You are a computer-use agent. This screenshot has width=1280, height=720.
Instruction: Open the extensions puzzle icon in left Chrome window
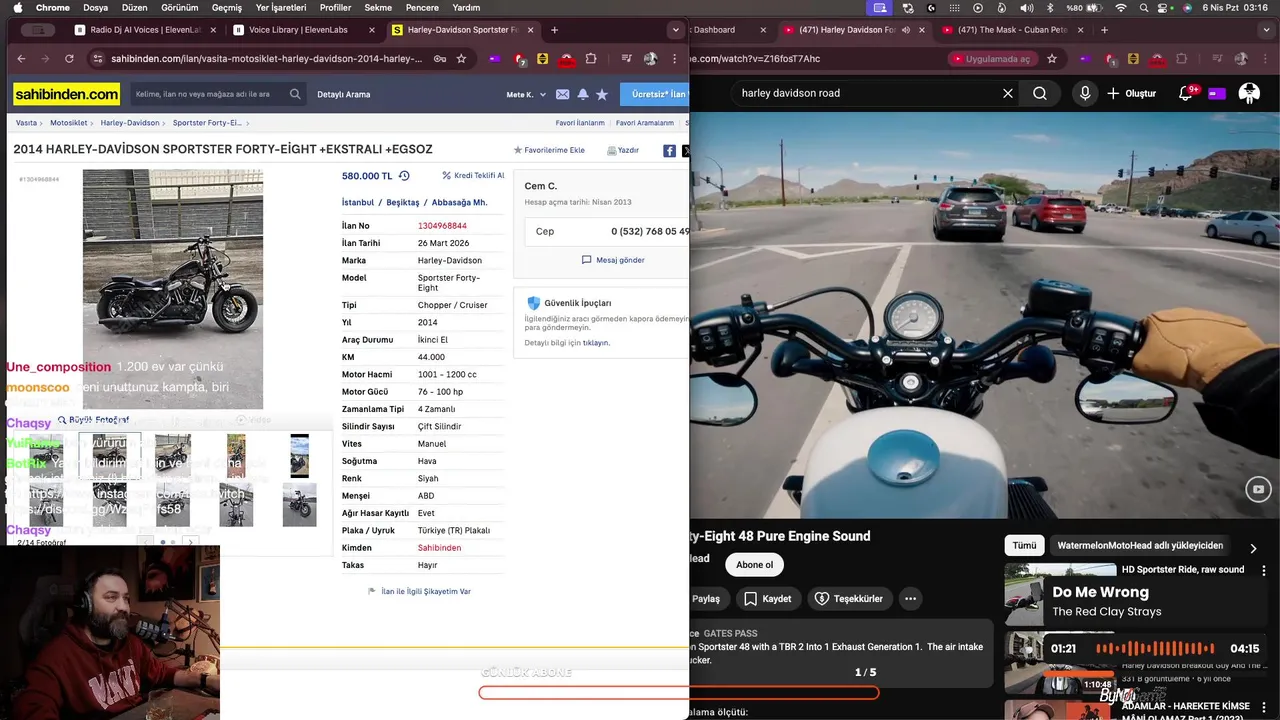click(591, 59)
